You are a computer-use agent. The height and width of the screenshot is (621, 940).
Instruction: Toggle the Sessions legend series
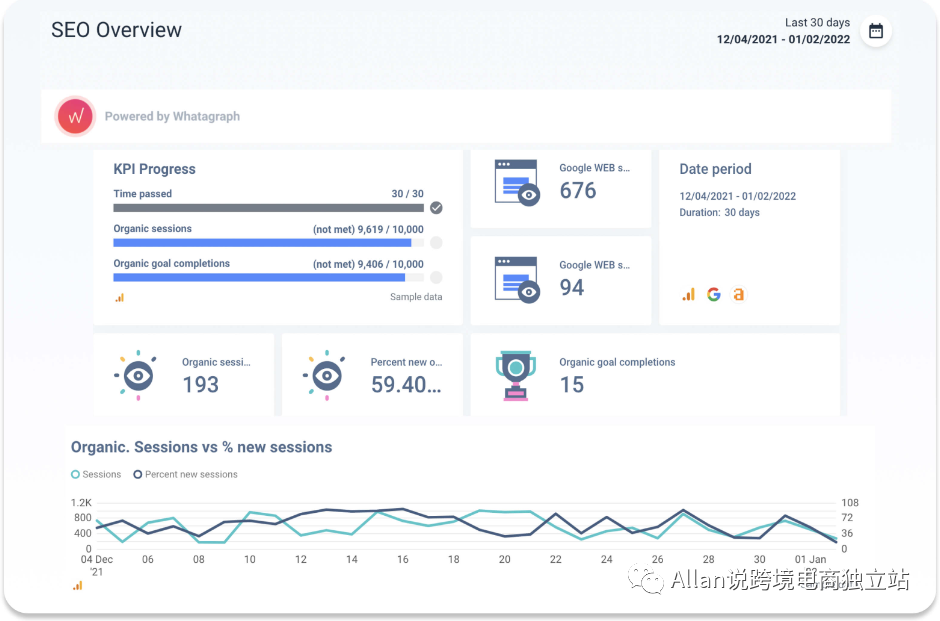[x=96, y=474]
